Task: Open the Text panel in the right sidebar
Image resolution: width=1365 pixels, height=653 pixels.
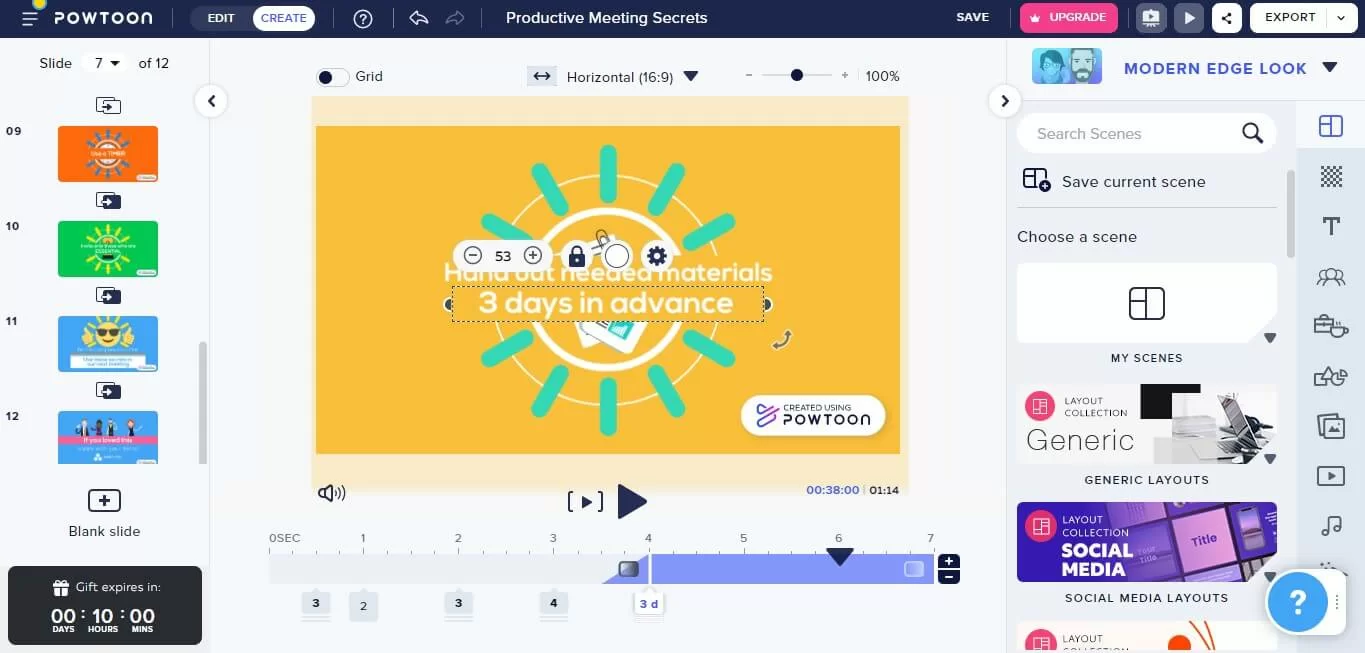Action: click(1331, 226)
